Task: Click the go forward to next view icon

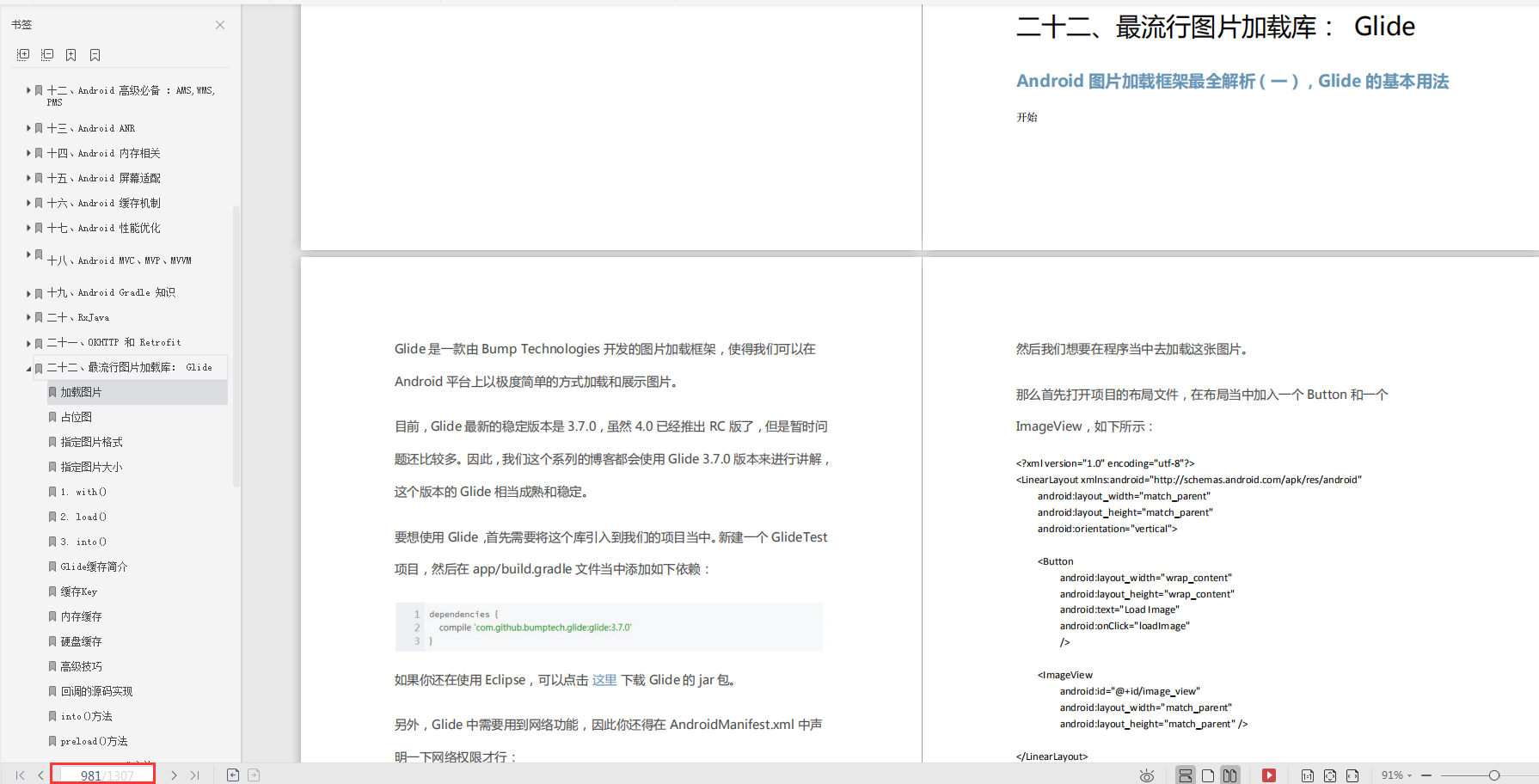Action: (x=254, y=775)
